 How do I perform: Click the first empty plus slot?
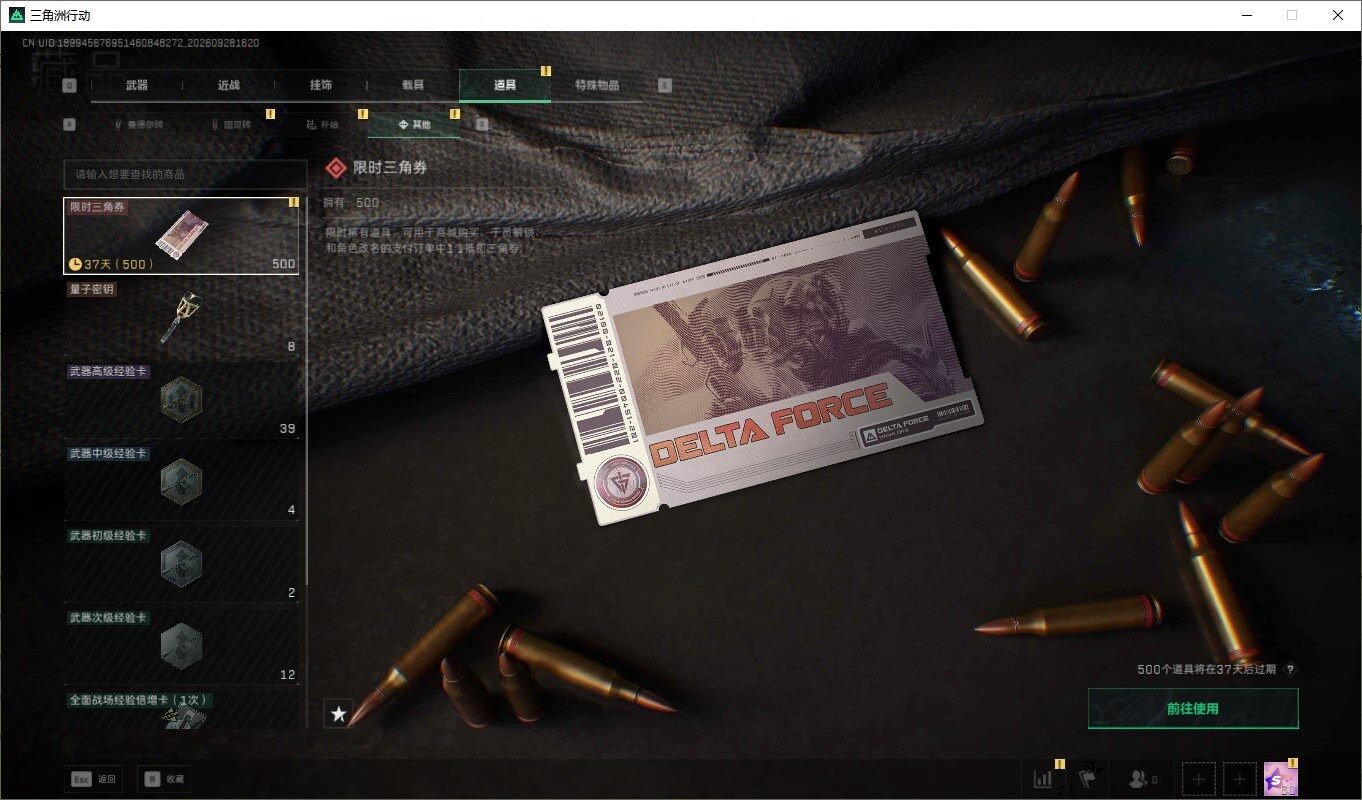pyautogui.click(x=1199, y=778)
